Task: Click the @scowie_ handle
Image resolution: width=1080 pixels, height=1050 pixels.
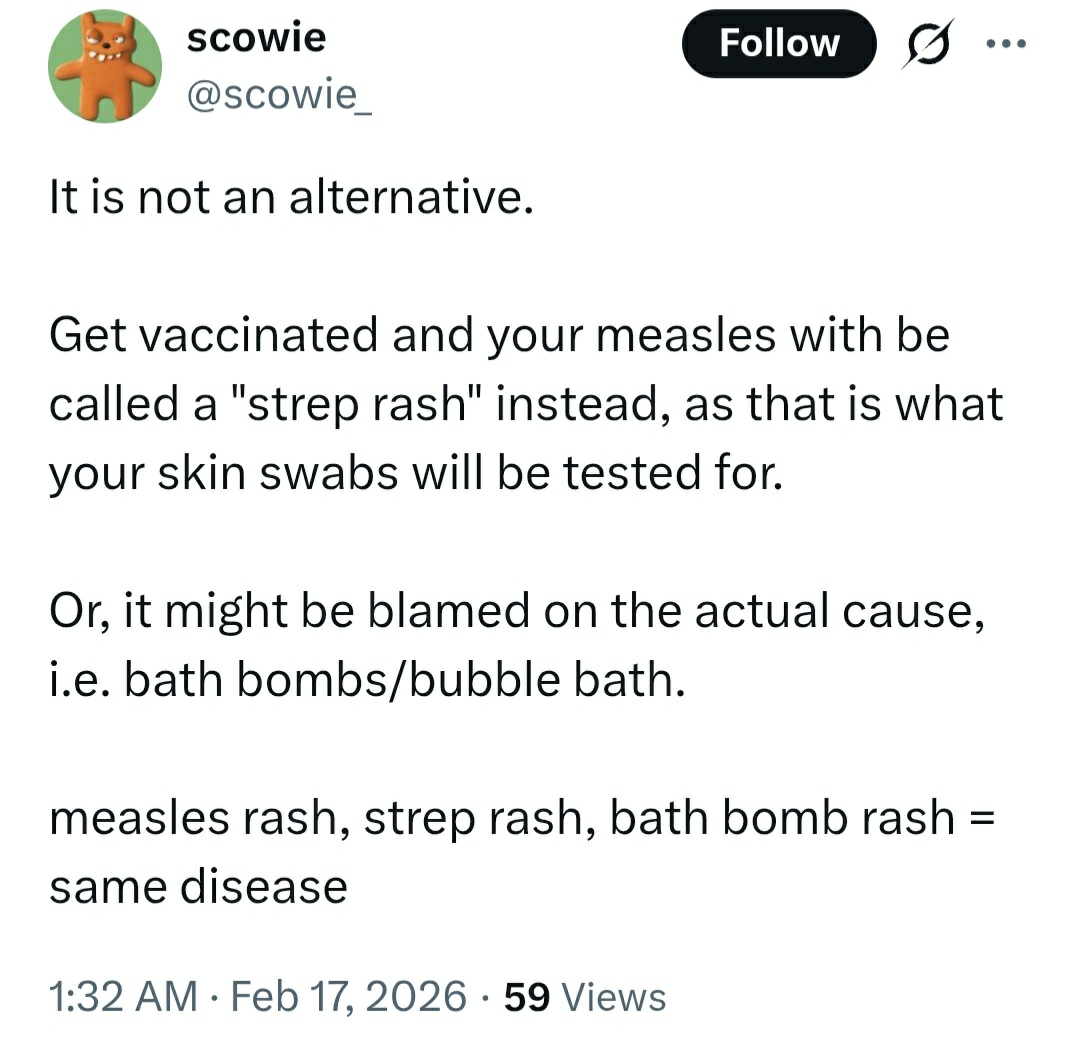Action: [x=280, y=96]
